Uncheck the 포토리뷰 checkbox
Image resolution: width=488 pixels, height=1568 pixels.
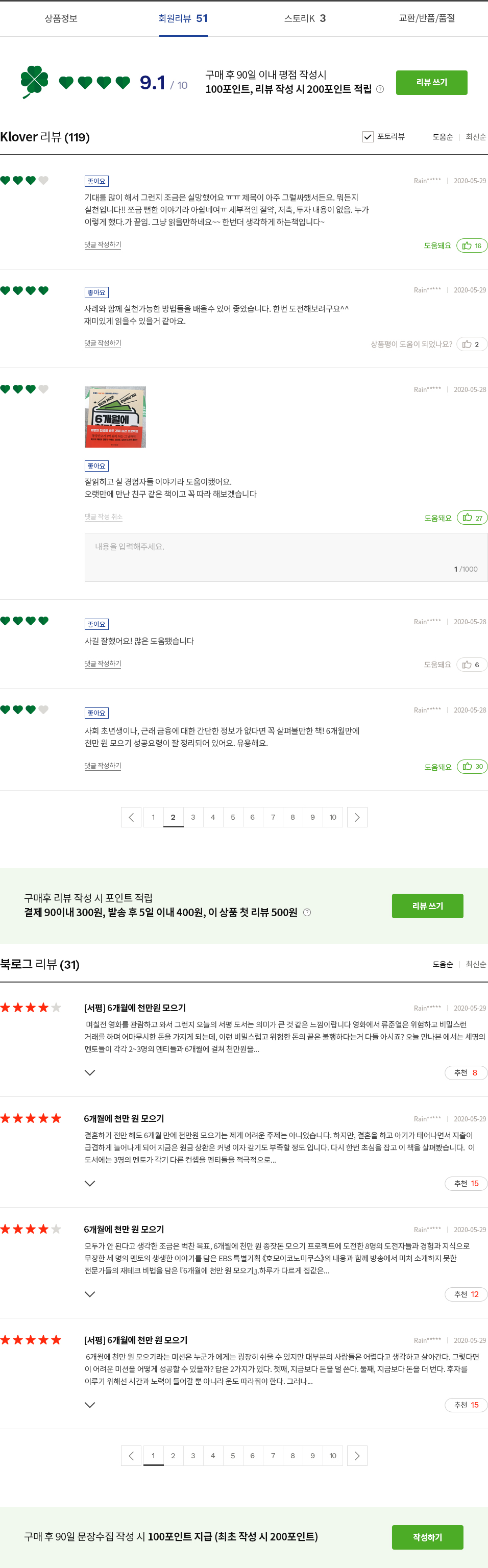pyautogui.click(x=368, y=136)
